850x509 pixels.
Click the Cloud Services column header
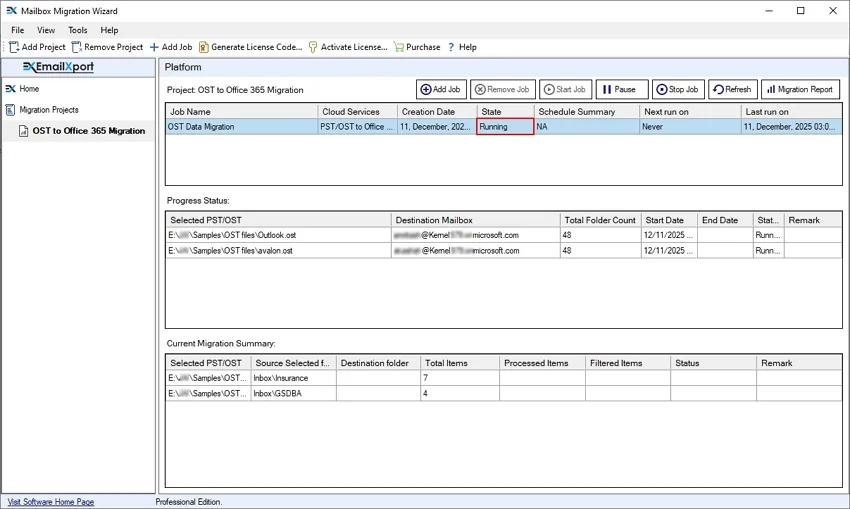pos(358,112)
